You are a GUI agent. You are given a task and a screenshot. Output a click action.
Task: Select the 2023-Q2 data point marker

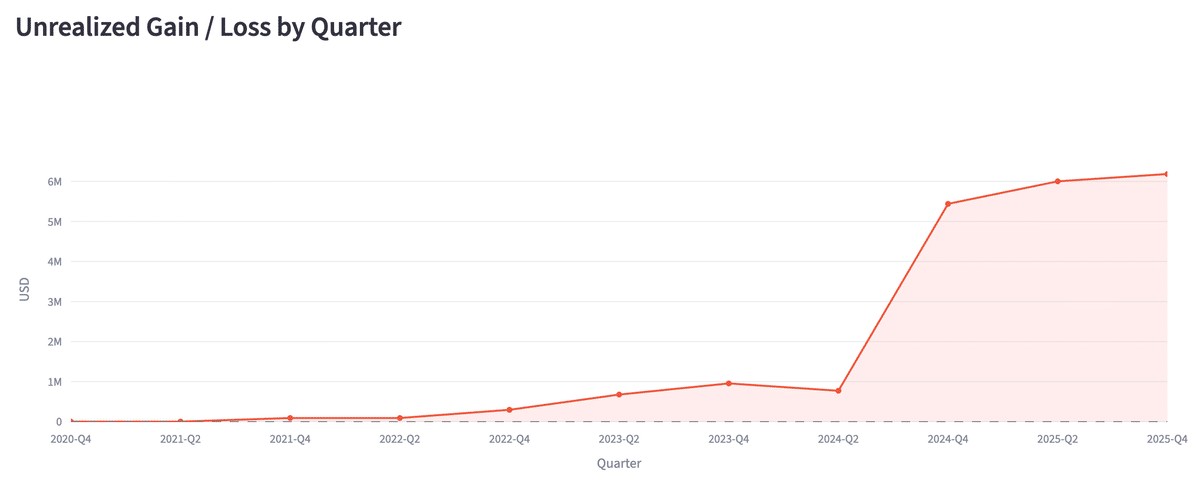[x=619, y=395]
